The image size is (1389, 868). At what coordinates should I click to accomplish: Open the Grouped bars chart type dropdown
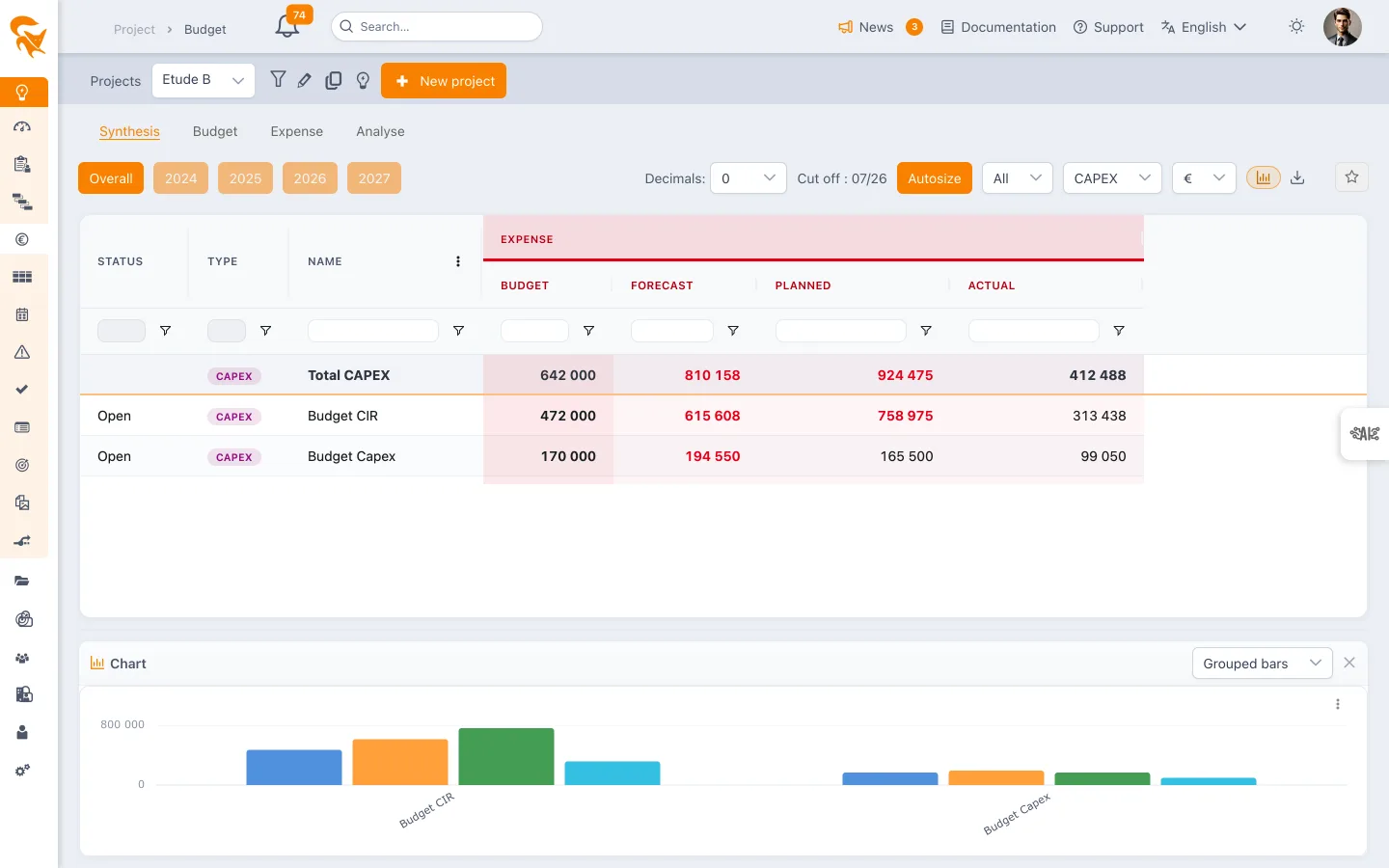click(x=1263, y=664)
